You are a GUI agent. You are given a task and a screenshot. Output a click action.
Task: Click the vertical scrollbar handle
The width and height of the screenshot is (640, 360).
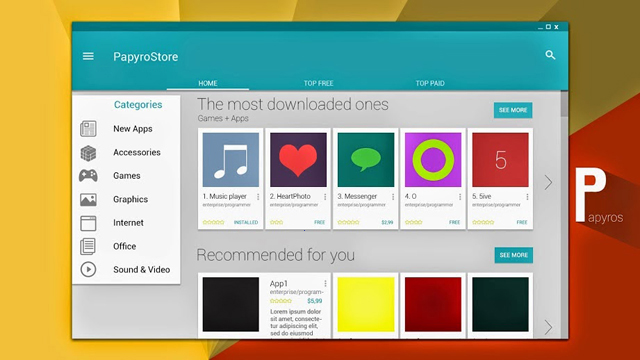564,104
